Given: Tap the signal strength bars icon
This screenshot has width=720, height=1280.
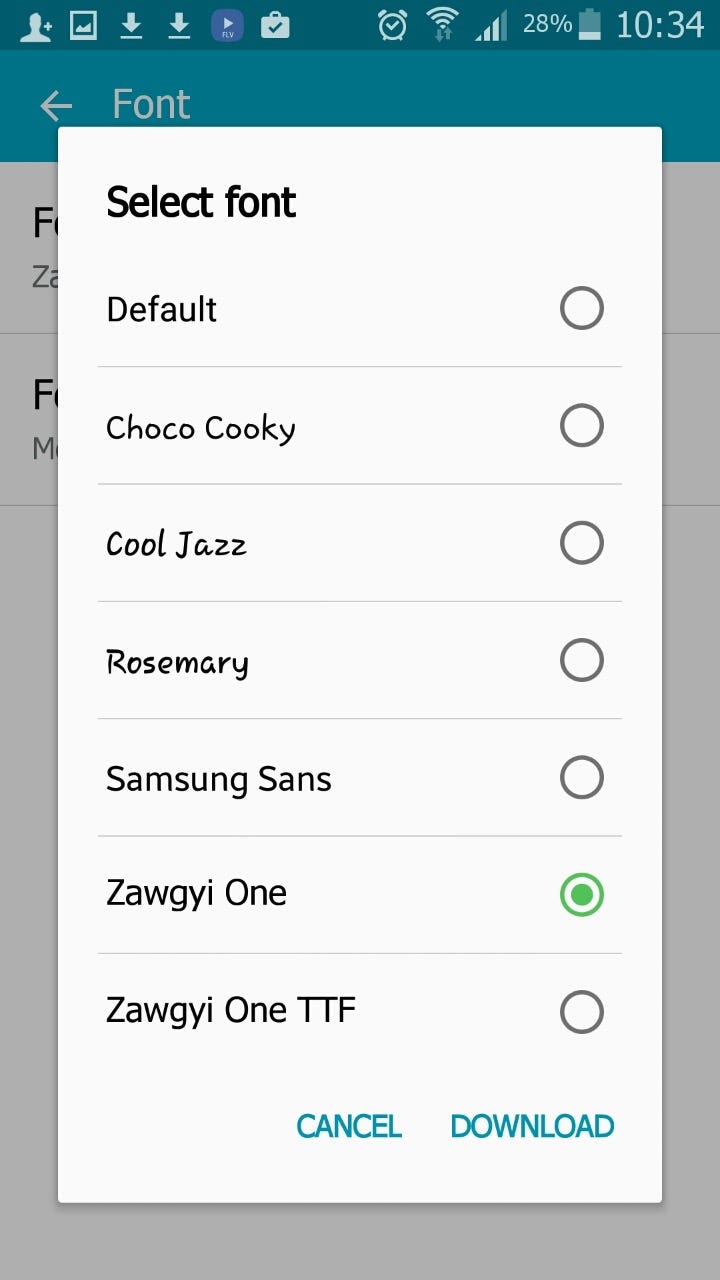Looking at the screenshot, I should click(491, 25).
